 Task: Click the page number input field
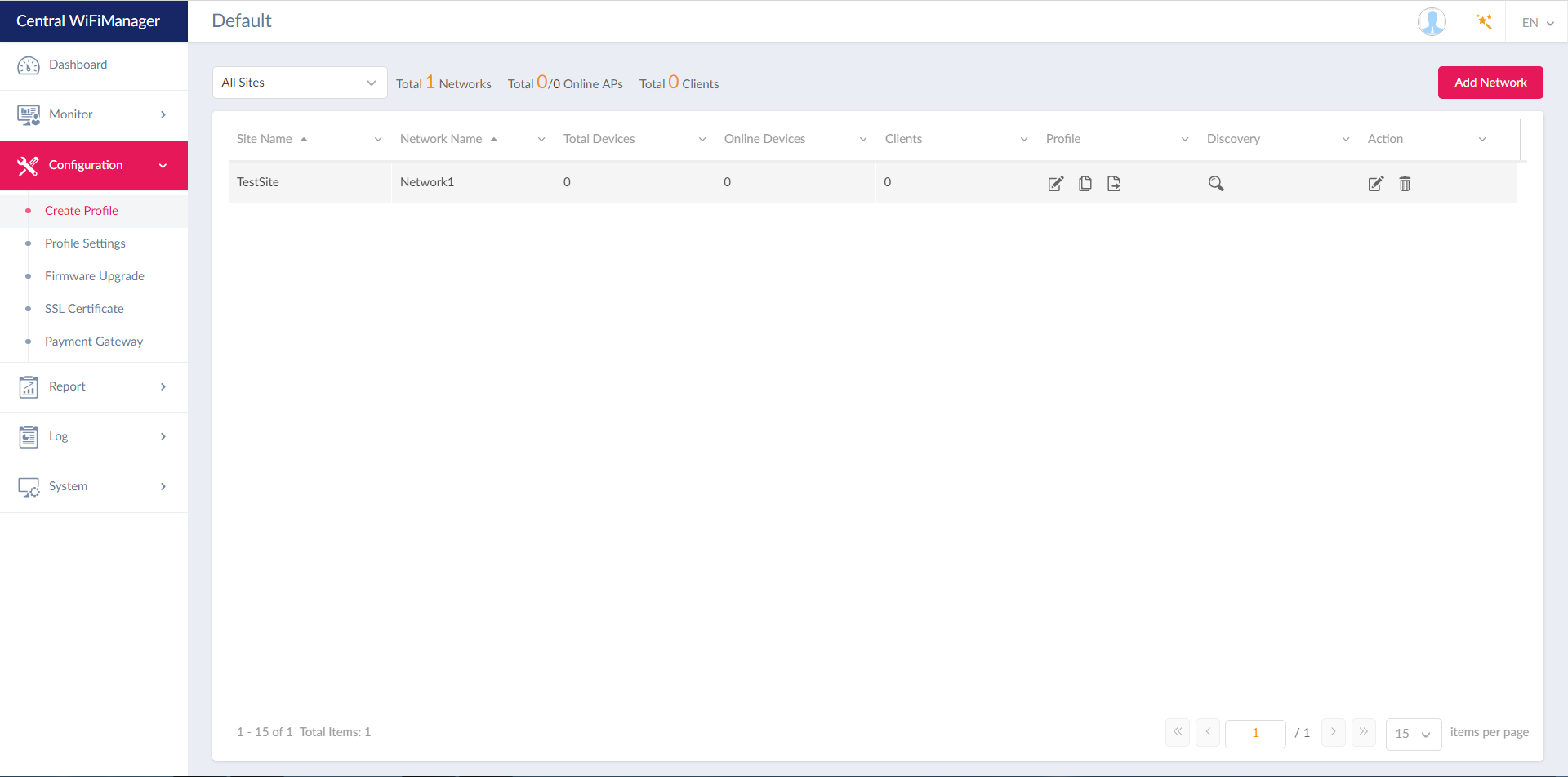[x=1254, y=733]
